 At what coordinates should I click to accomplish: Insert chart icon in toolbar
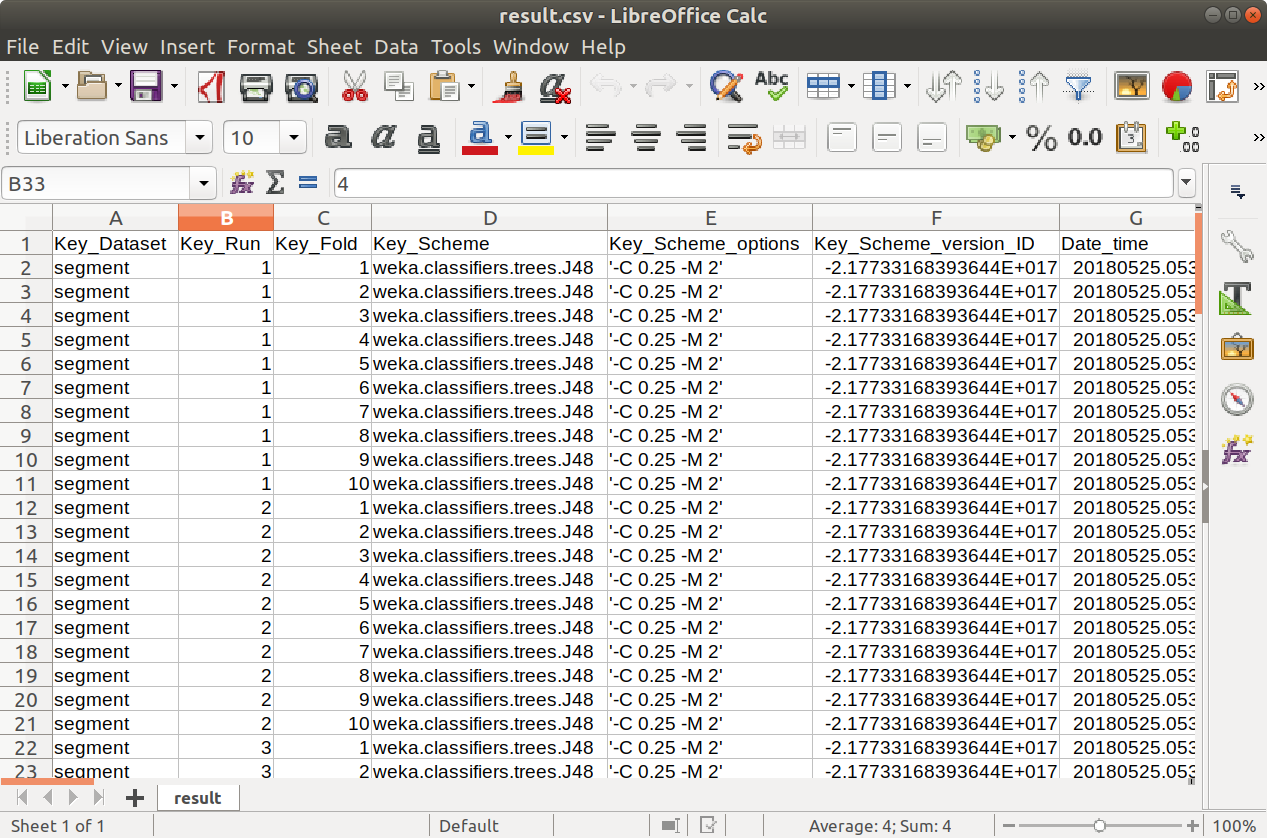(x=1177, y=87)
